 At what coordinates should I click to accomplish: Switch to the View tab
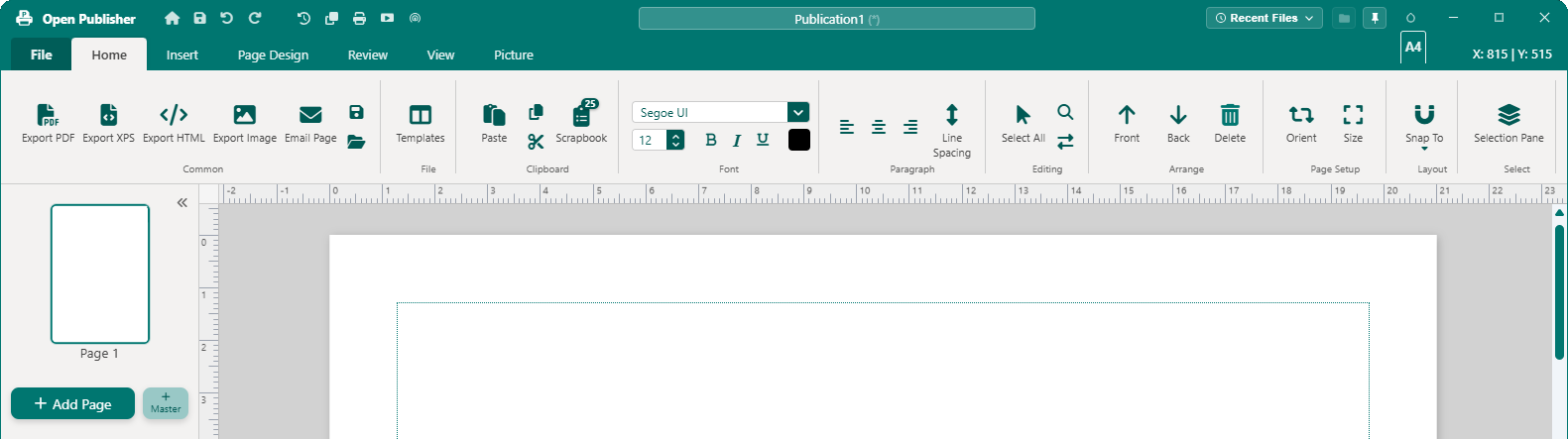click(x=440, y=55)
